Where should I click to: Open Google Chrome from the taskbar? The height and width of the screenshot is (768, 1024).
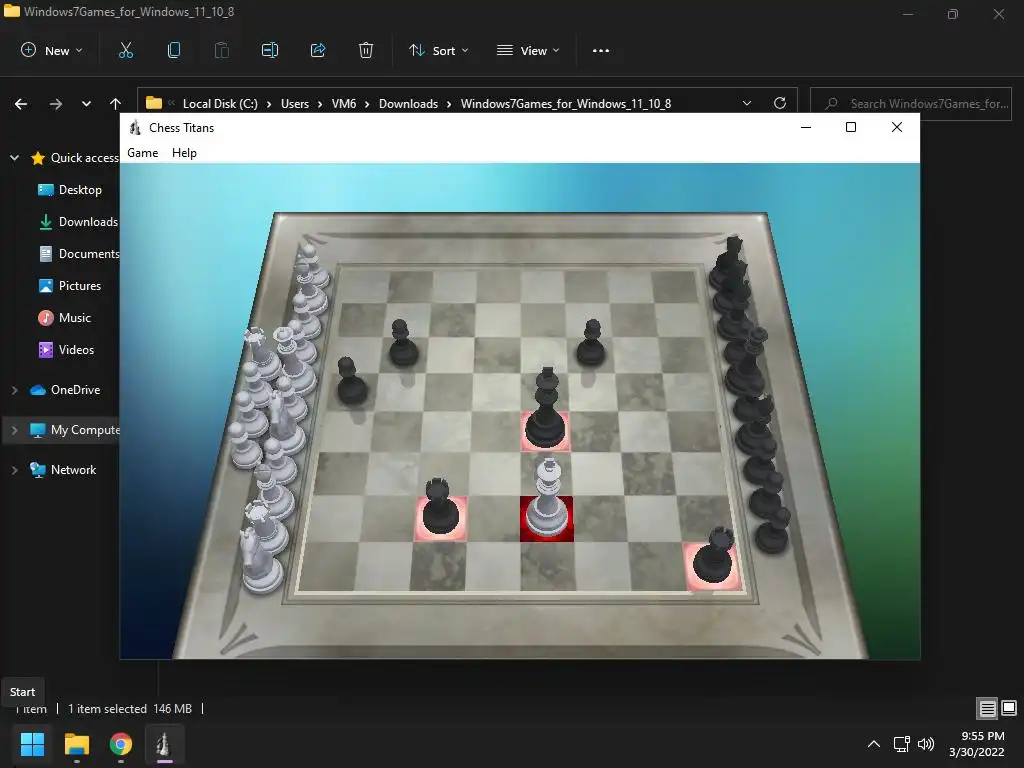pos(121,744)
